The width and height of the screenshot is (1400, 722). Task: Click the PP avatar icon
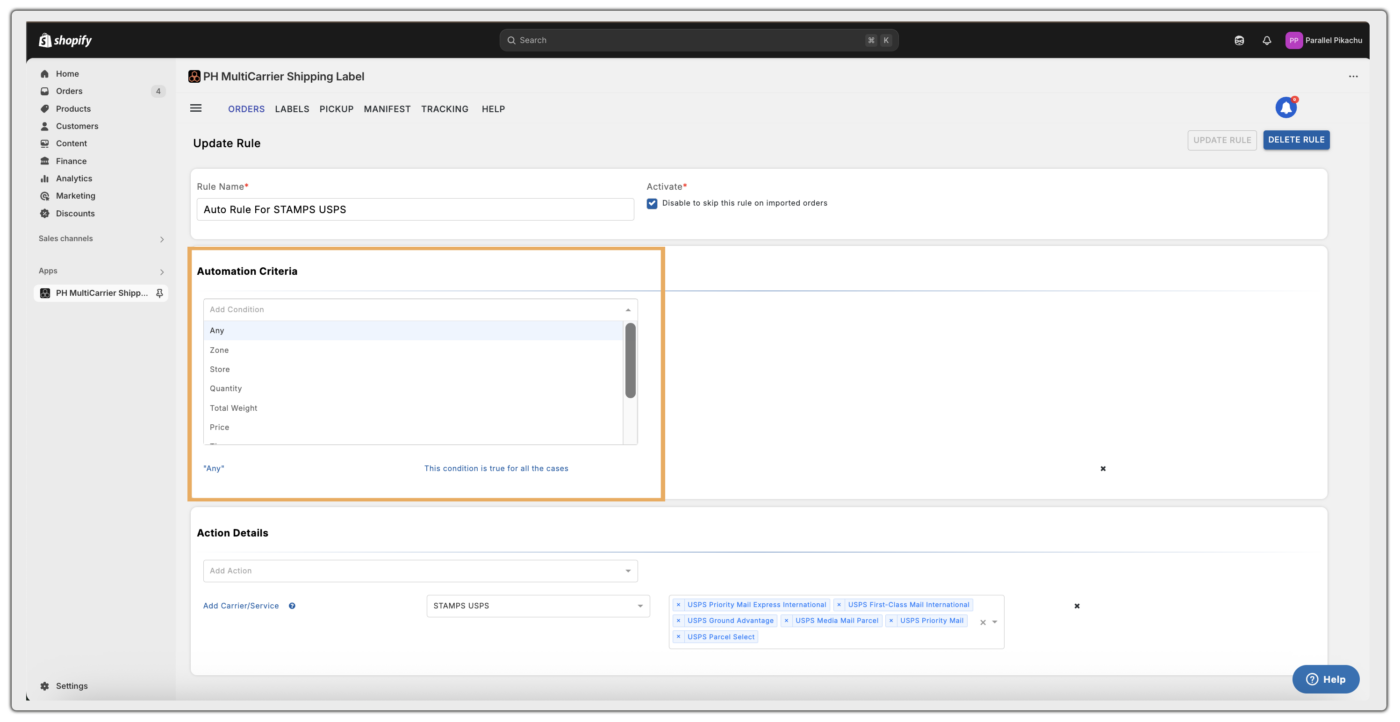pos(1294,40)
